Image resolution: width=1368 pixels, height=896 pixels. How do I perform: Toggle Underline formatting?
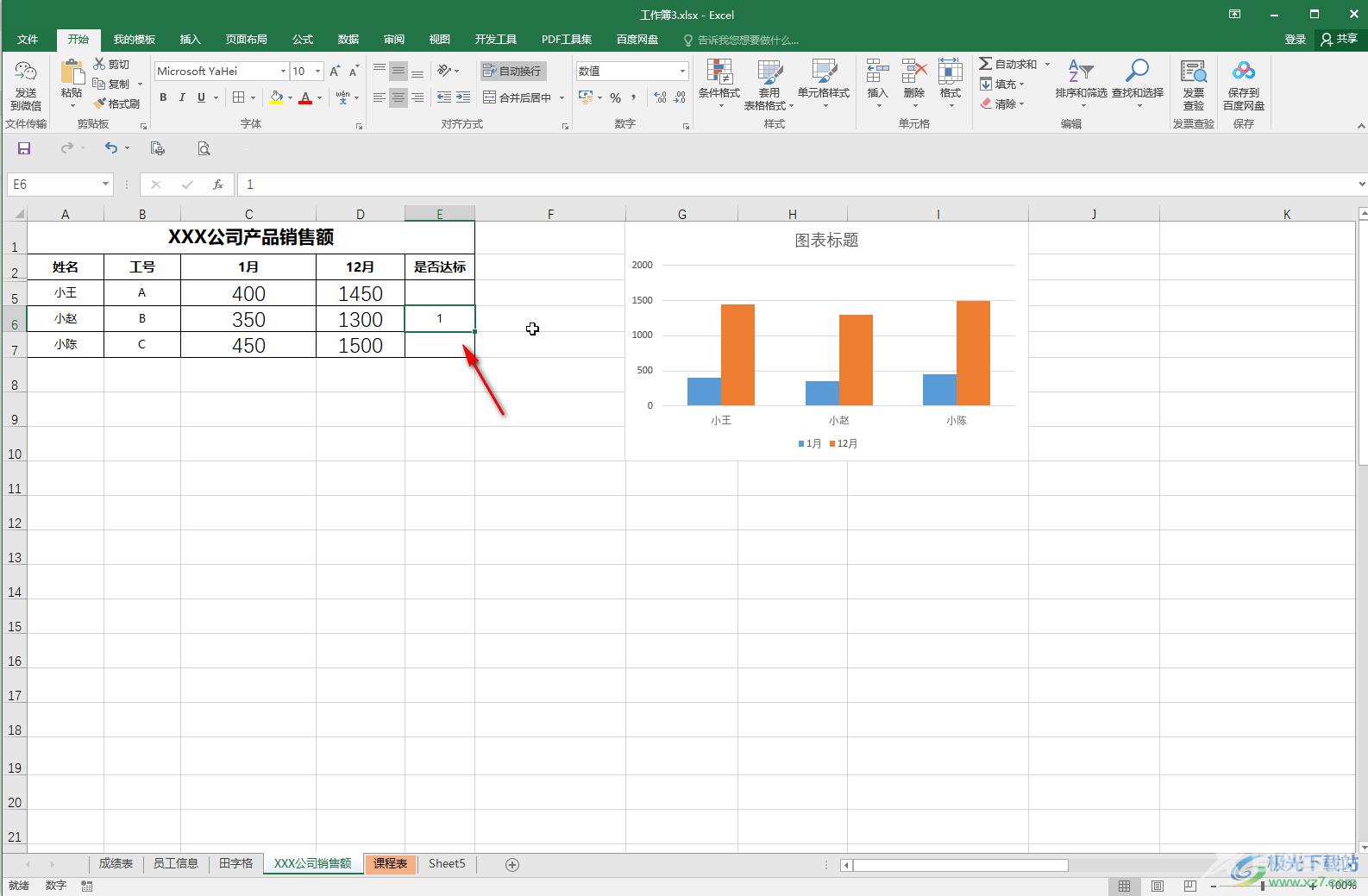[x=201, y=97]
